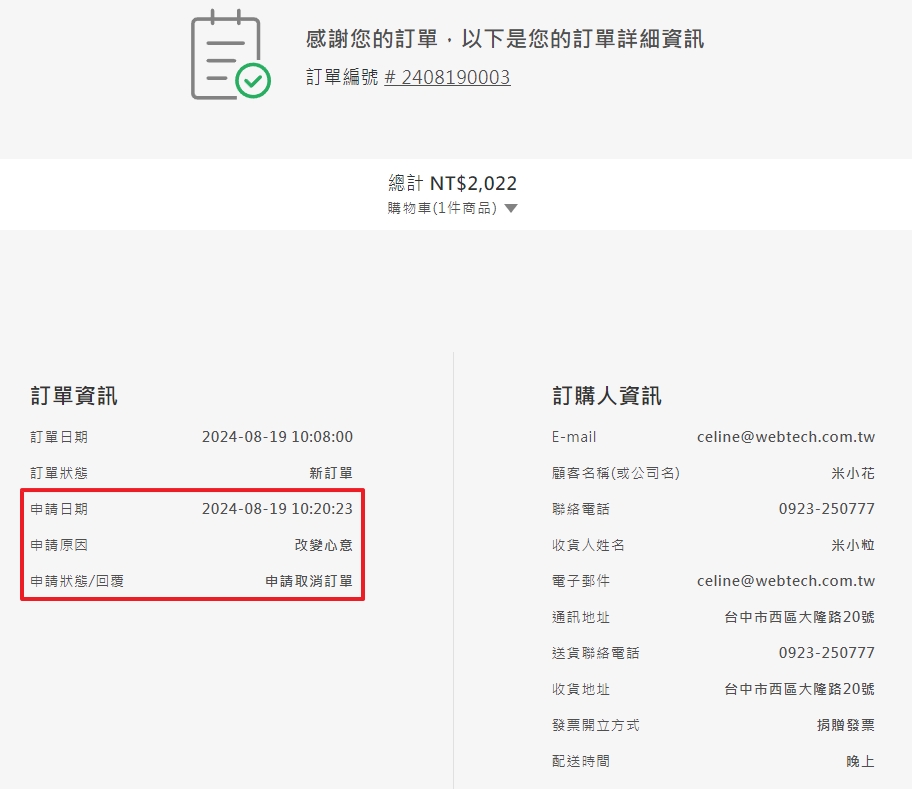This screenshot has height=789, width=912.
Task: Select the 申請取消訂單 status text
Action: [x=308, y=581]
